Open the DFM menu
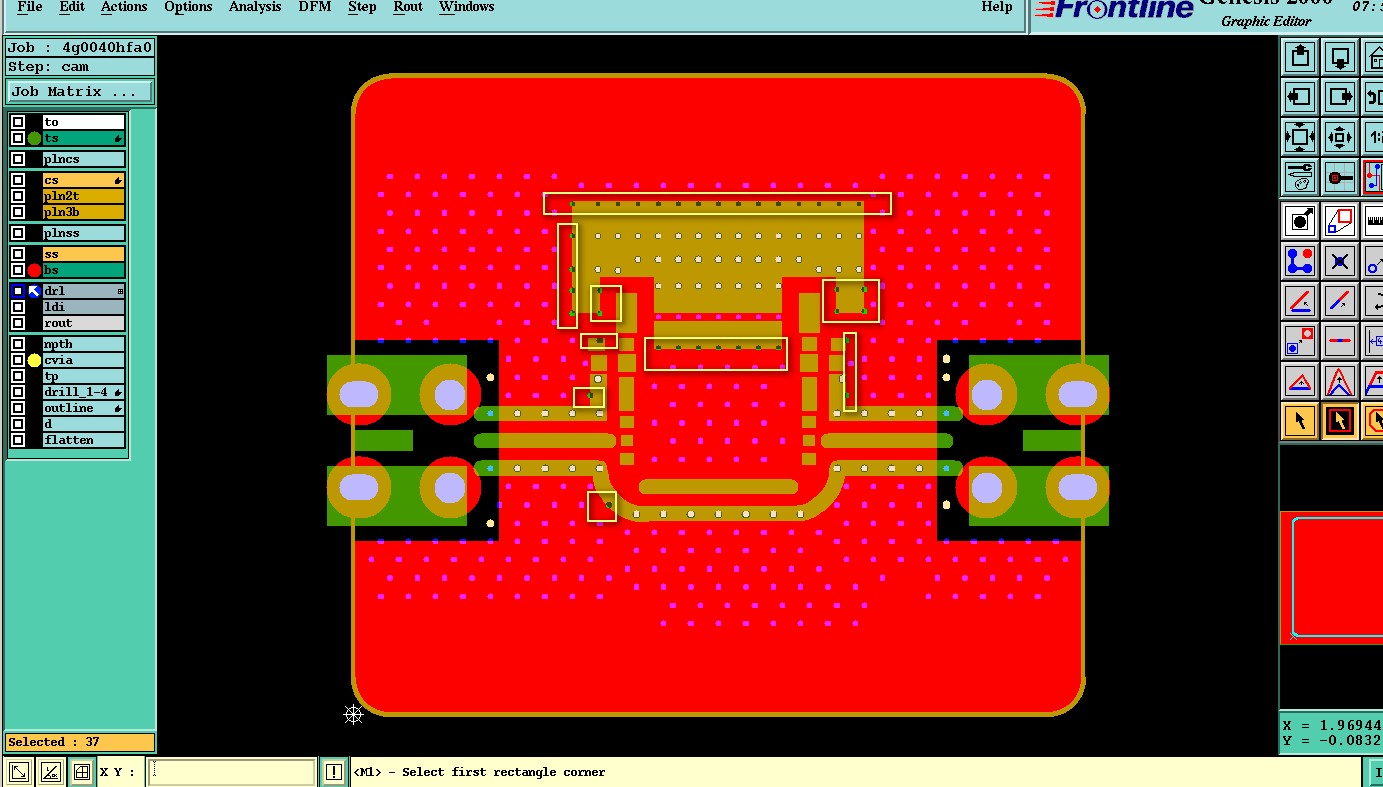The height and width of the screenshot is (787, 1383). [x=315, y=7]
